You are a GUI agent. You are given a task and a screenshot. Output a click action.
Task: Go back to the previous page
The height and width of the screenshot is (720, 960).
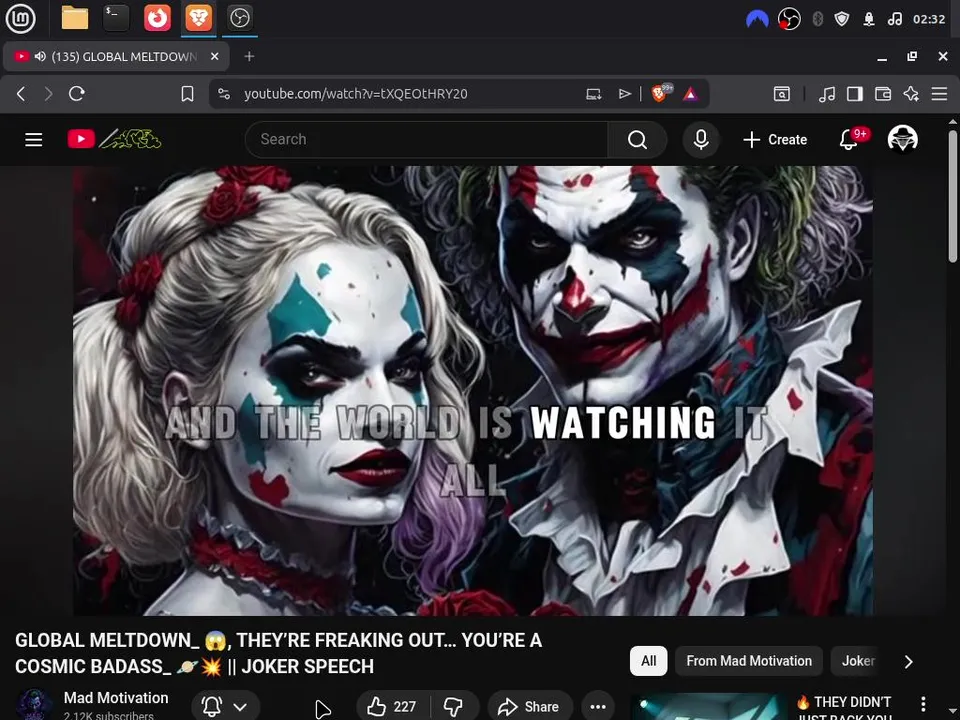tap(21, 94)
